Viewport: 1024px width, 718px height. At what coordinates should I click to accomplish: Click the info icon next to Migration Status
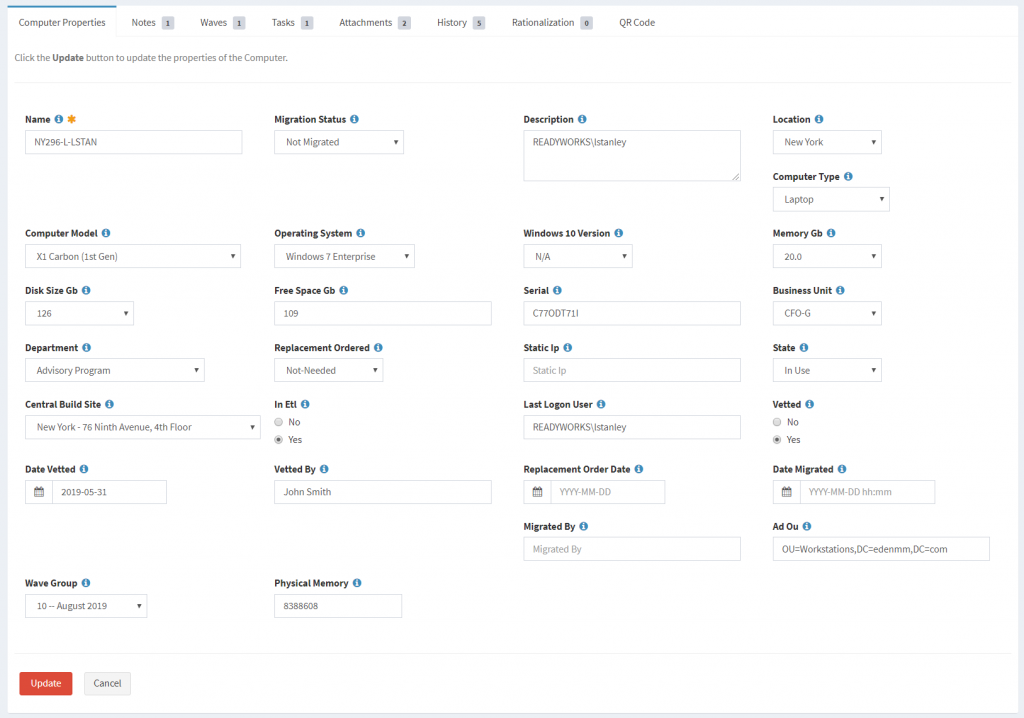[356, 119]
